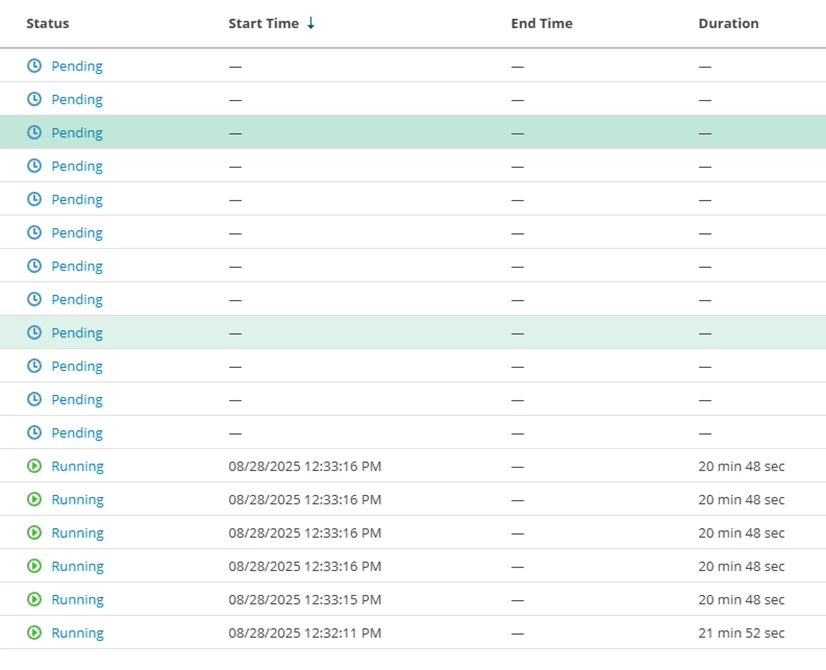Viewport: 826px width, 670px height.
Task: Open the Running link for the 12:32:11 PM job
Action: (x=77, y=633)
